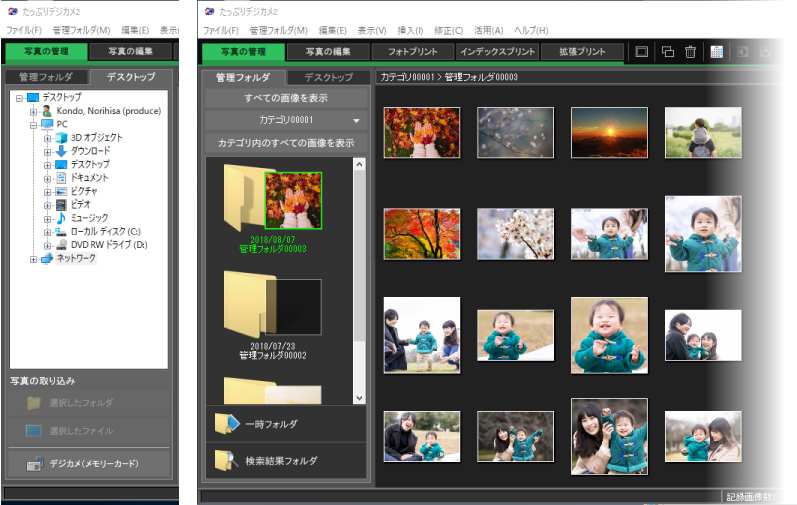Switch to the 写真の編集 tab
The image size is (797, 505).
tap(328, 52)
